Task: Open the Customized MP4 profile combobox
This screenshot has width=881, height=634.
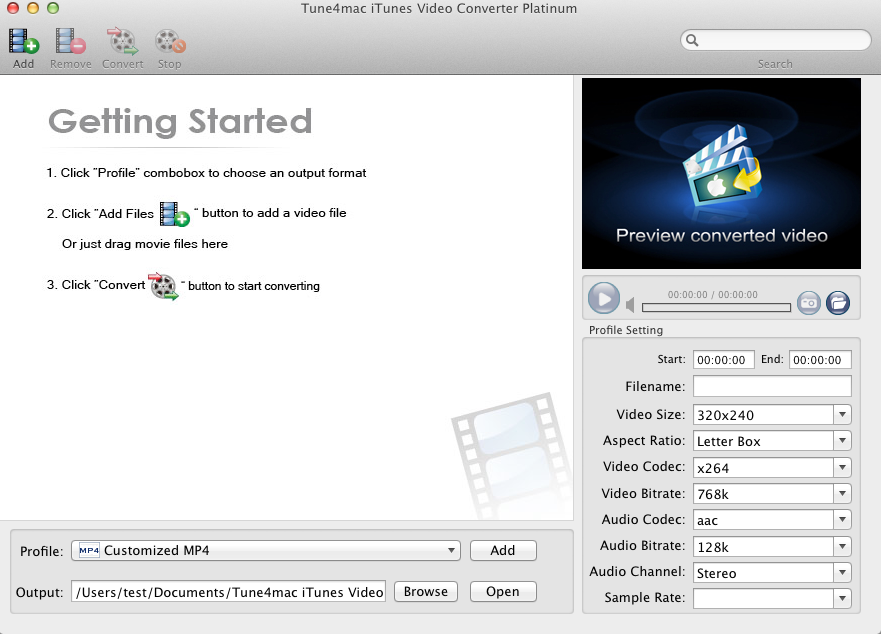Action: pyautogui.click(x=450, y=550)
